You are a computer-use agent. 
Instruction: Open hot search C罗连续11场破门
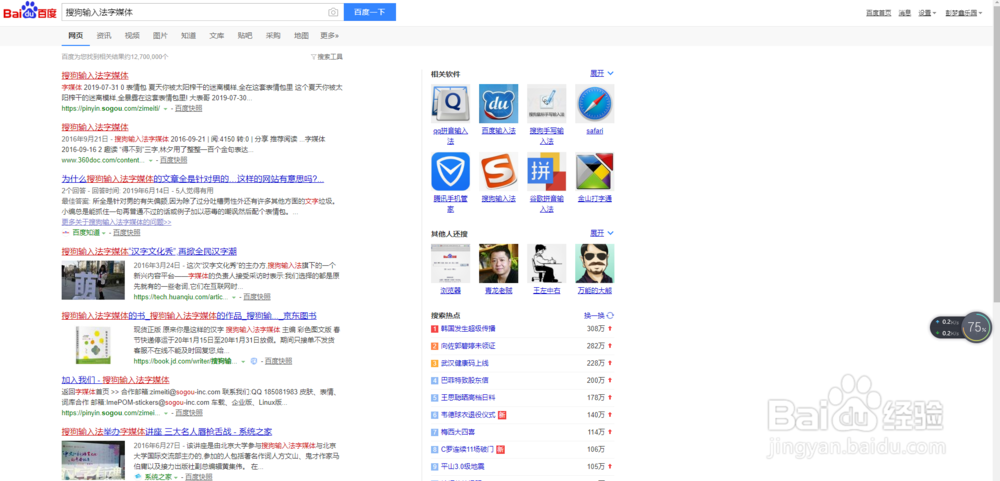(x=467, y=449)
